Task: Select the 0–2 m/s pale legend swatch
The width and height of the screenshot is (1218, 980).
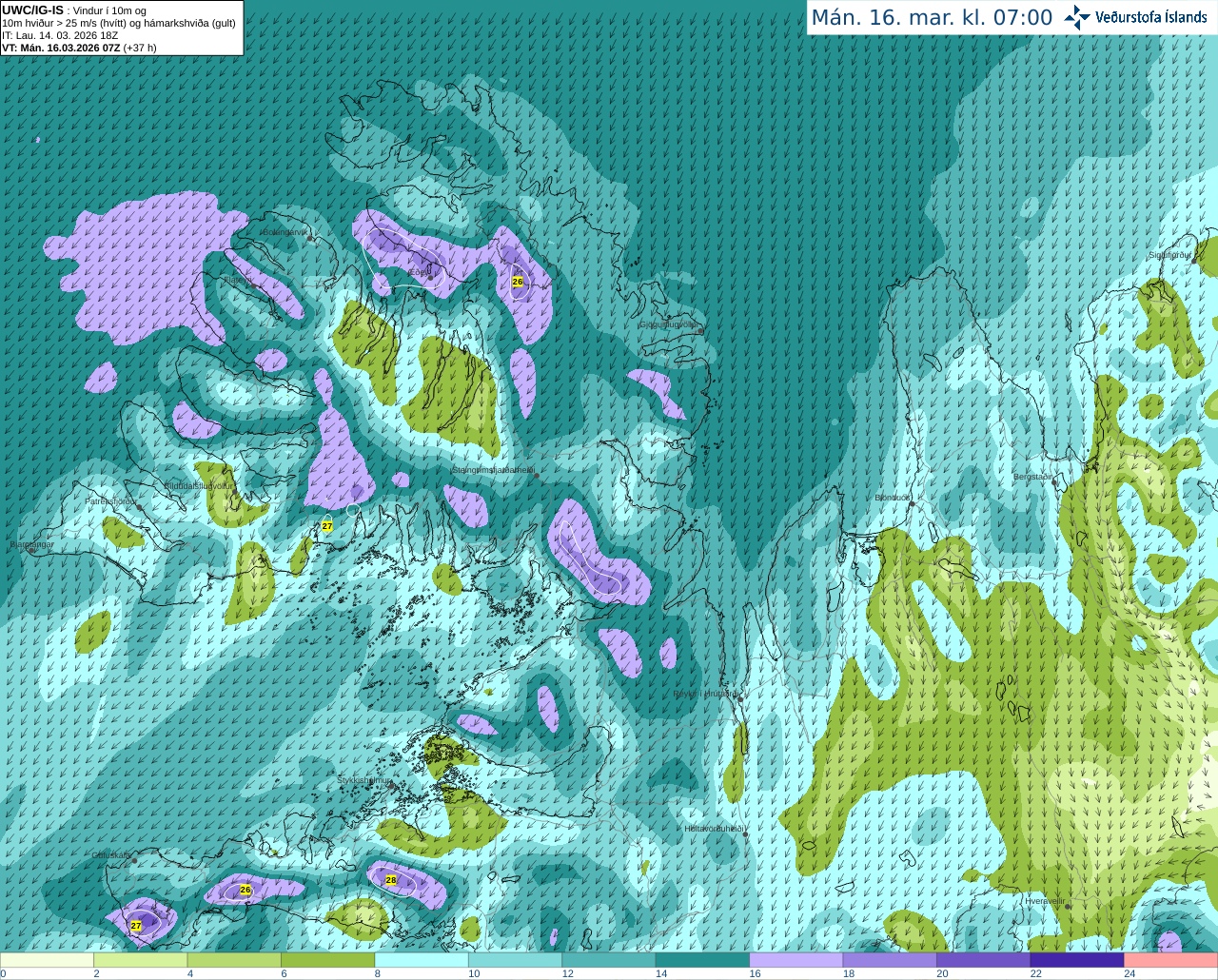Action: point(47,960)
